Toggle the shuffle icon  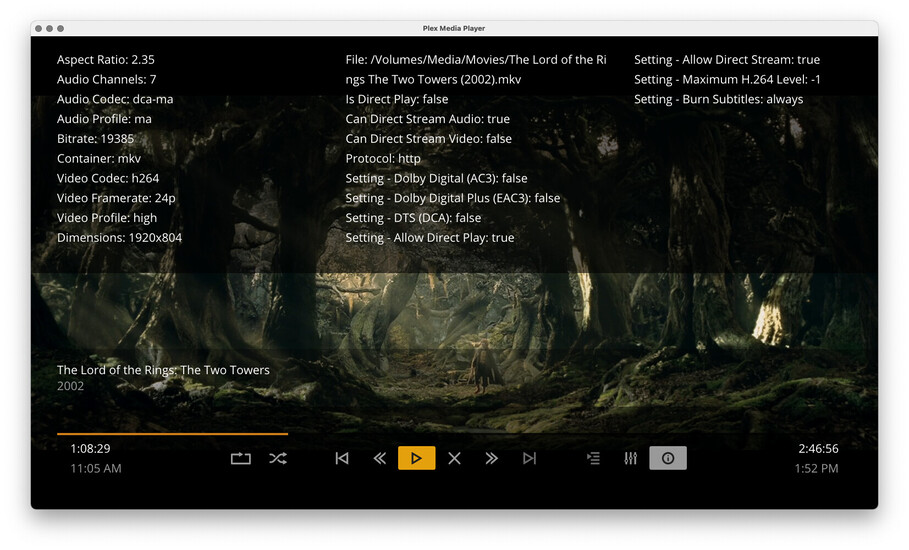(278, 458)
